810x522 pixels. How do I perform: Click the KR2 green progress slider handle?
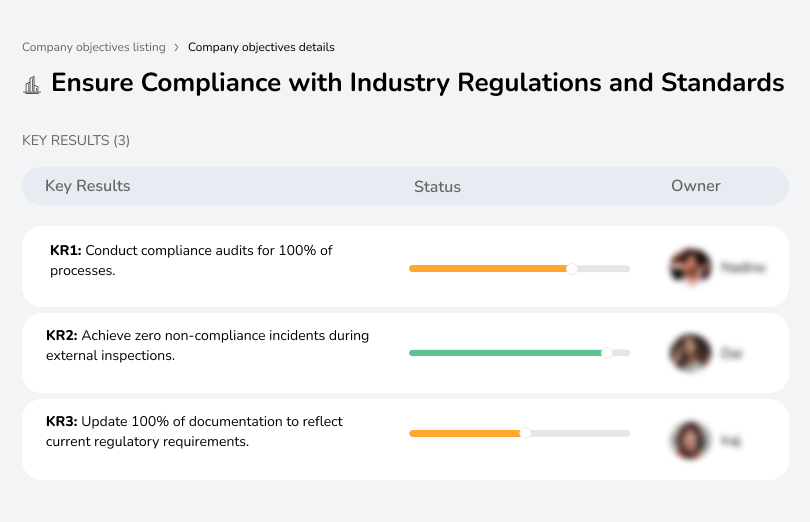(x=607, y=353)
